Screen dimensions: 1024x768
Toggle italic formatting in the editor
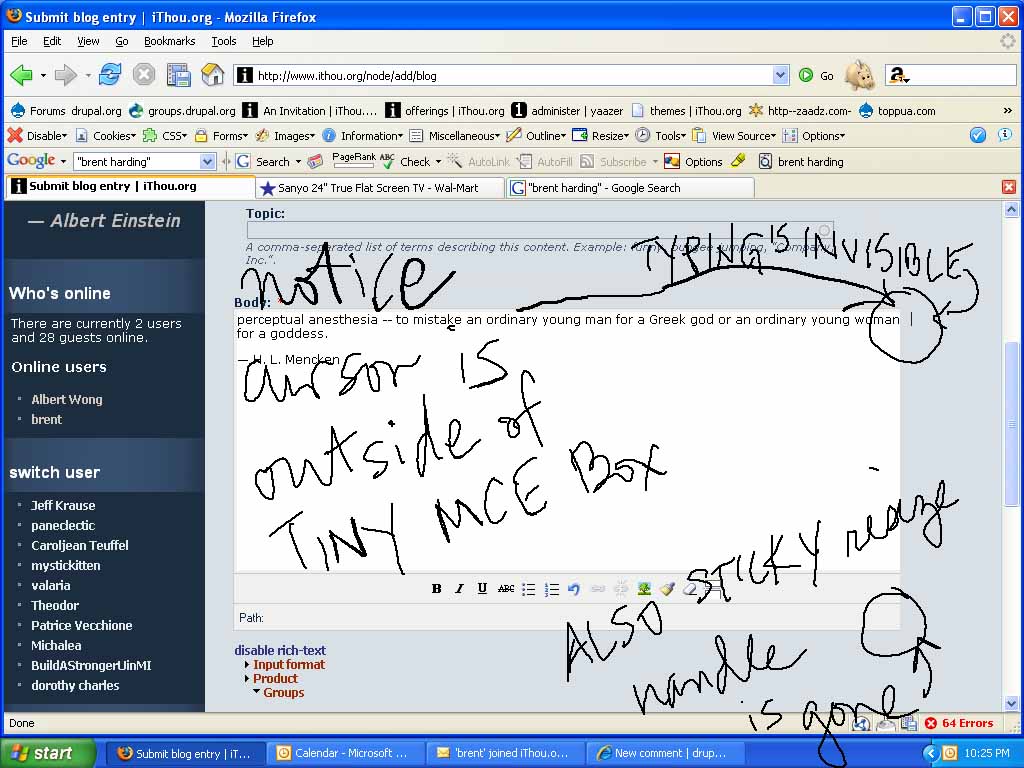click(x=459, y=589)
